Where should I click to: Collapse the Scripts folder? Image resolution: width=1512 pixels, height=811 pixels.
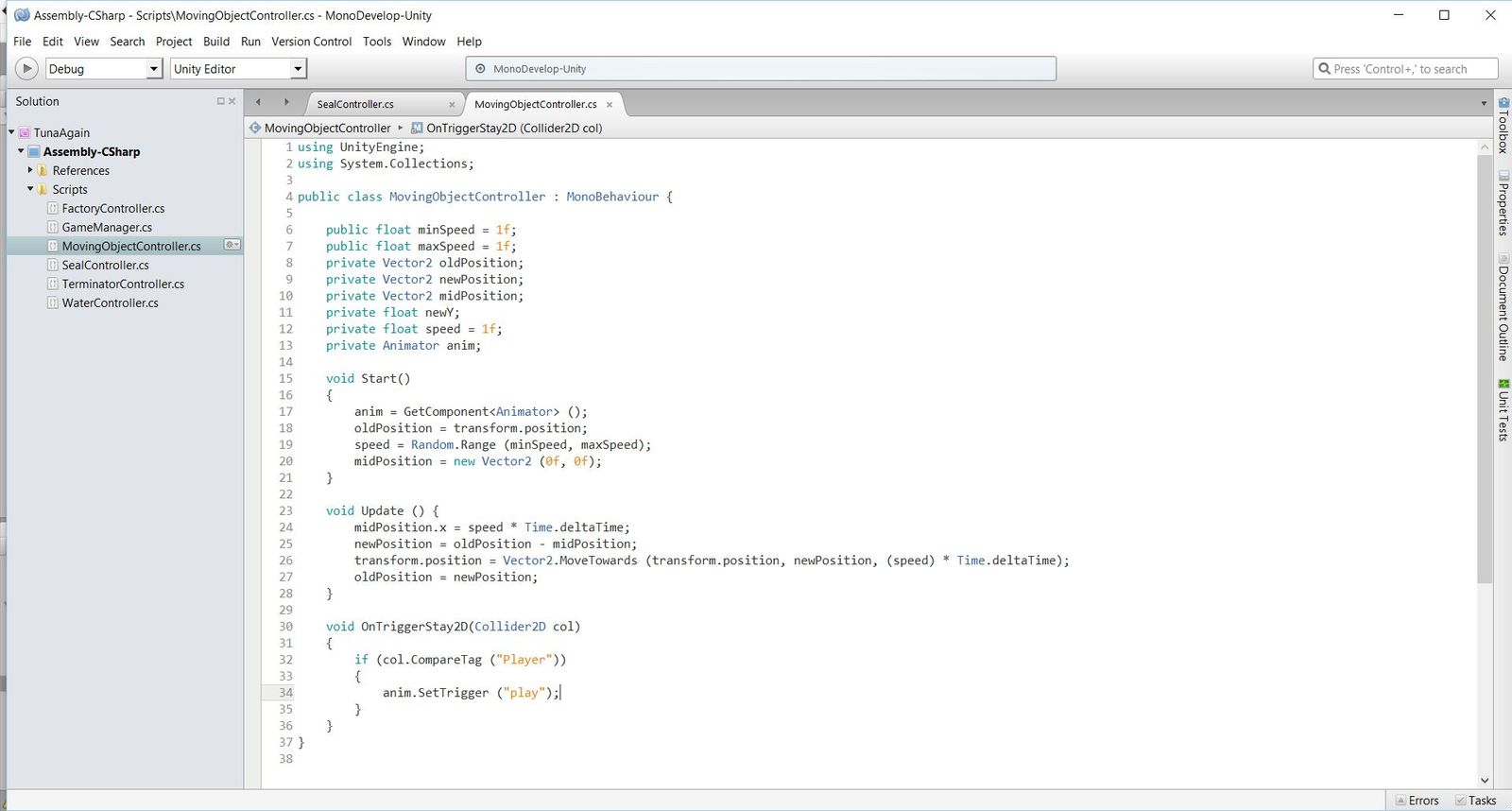(x=30, y=189)
